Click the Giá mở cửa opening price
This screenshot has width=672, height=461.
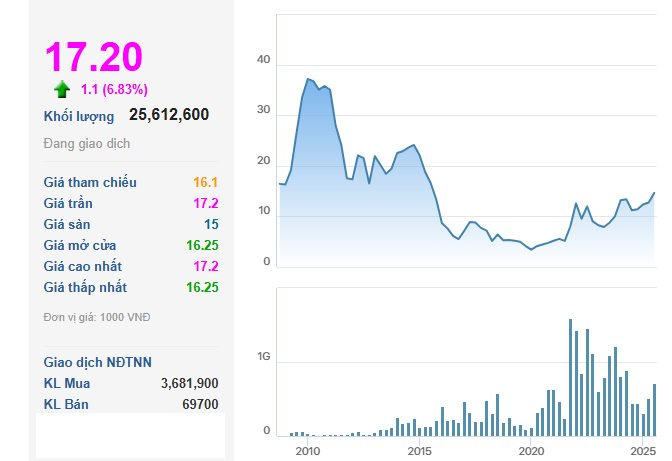click(x=201, y=245)
